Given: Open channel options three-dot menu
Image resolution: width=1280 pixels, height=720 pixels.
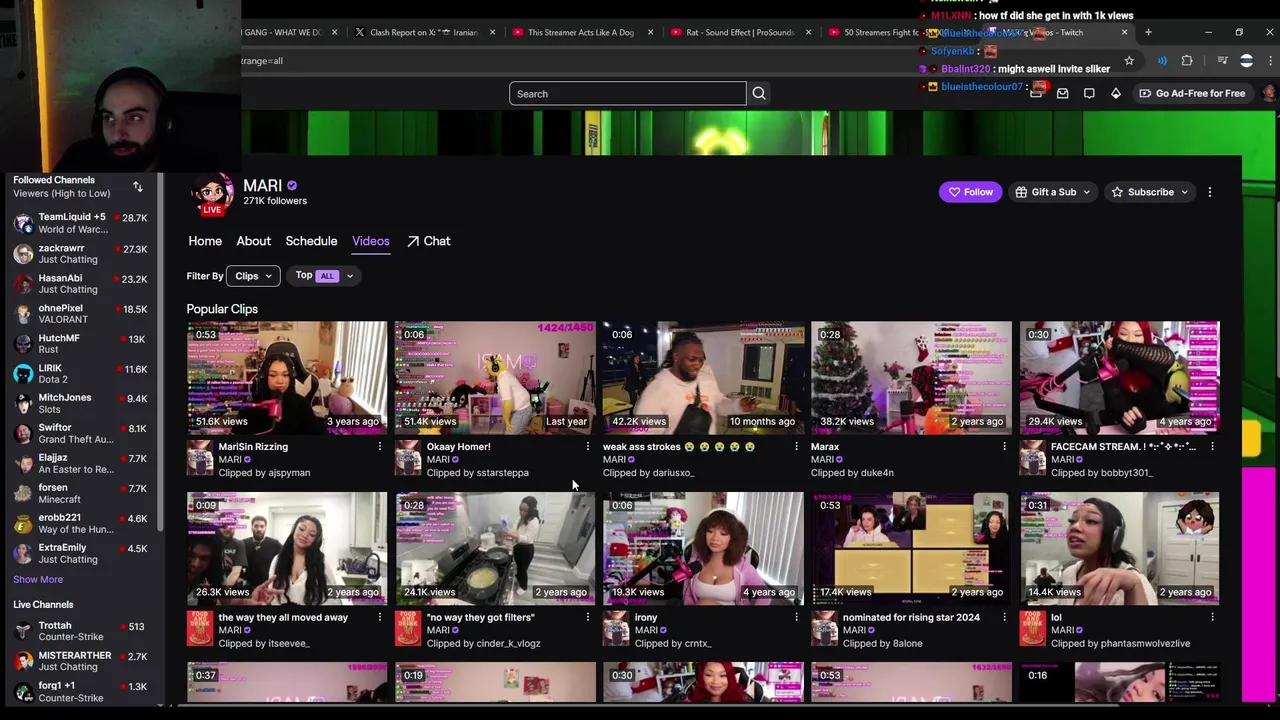Looking at the screenshot, I should [x=1210, y=192].
